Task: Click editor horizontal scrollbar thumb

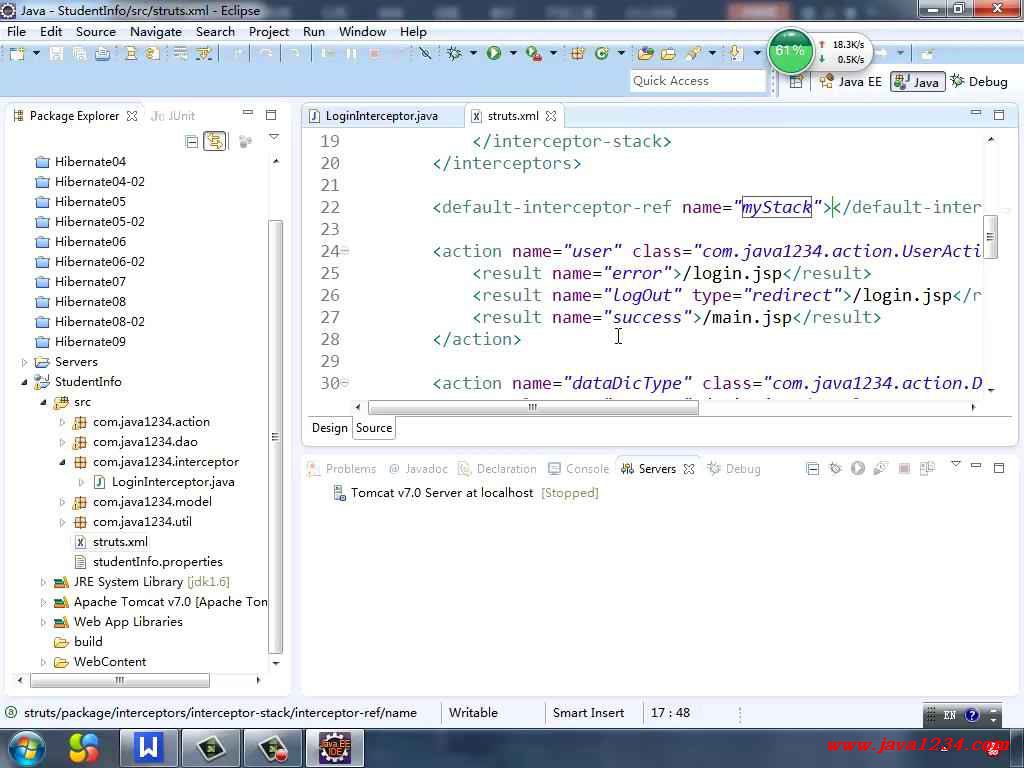Action: pos(533,408)
